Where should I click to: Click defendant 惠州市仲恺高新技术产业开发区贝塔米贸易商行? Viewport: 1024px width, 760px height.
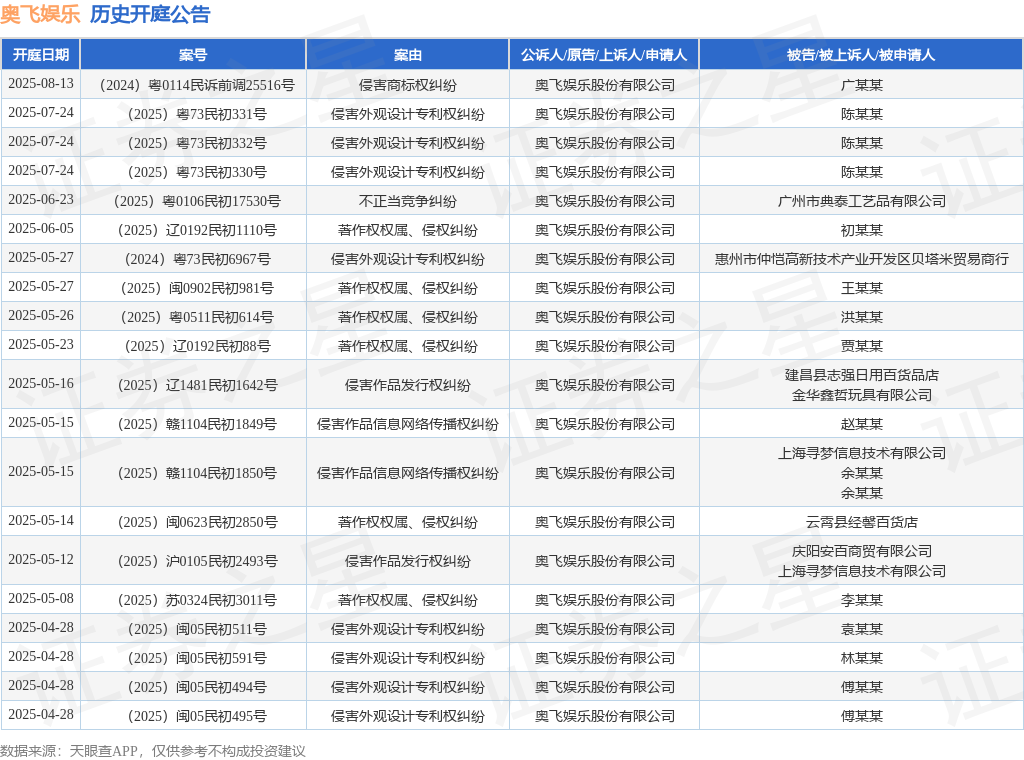coord(861,259)
